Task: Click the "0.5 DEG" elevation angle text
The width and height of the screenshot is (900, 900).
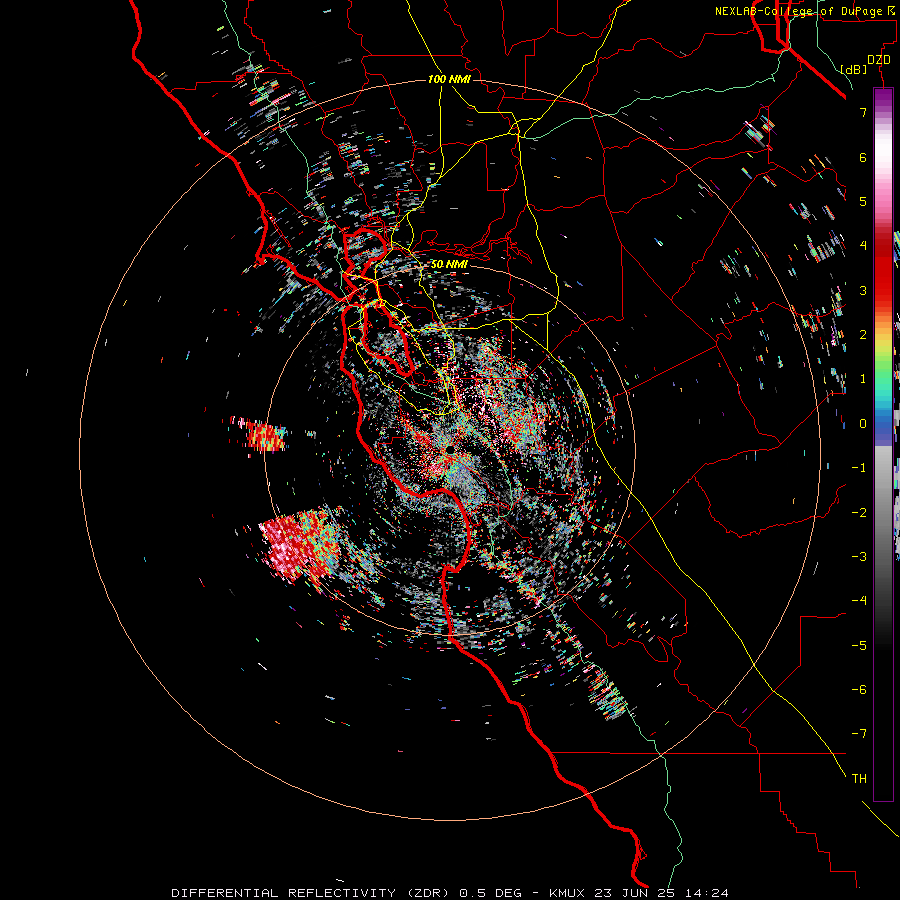Action: pos(491,893)
